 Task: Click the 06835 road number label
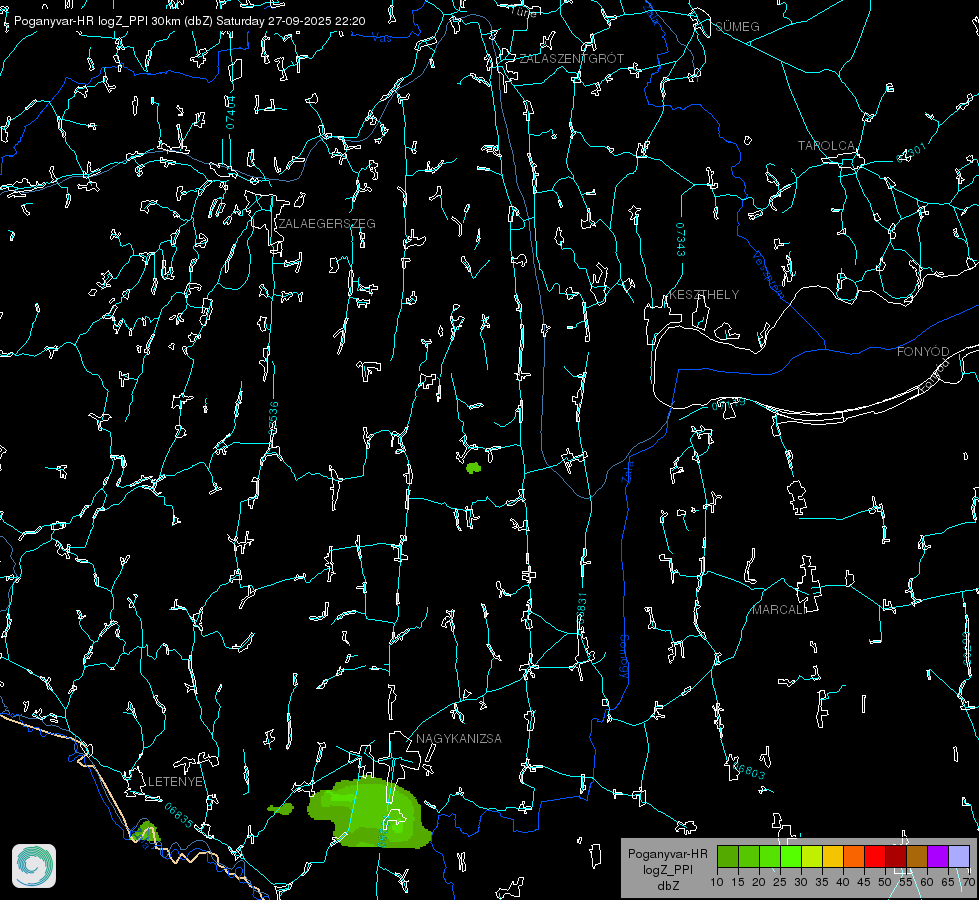coord(179,815)
